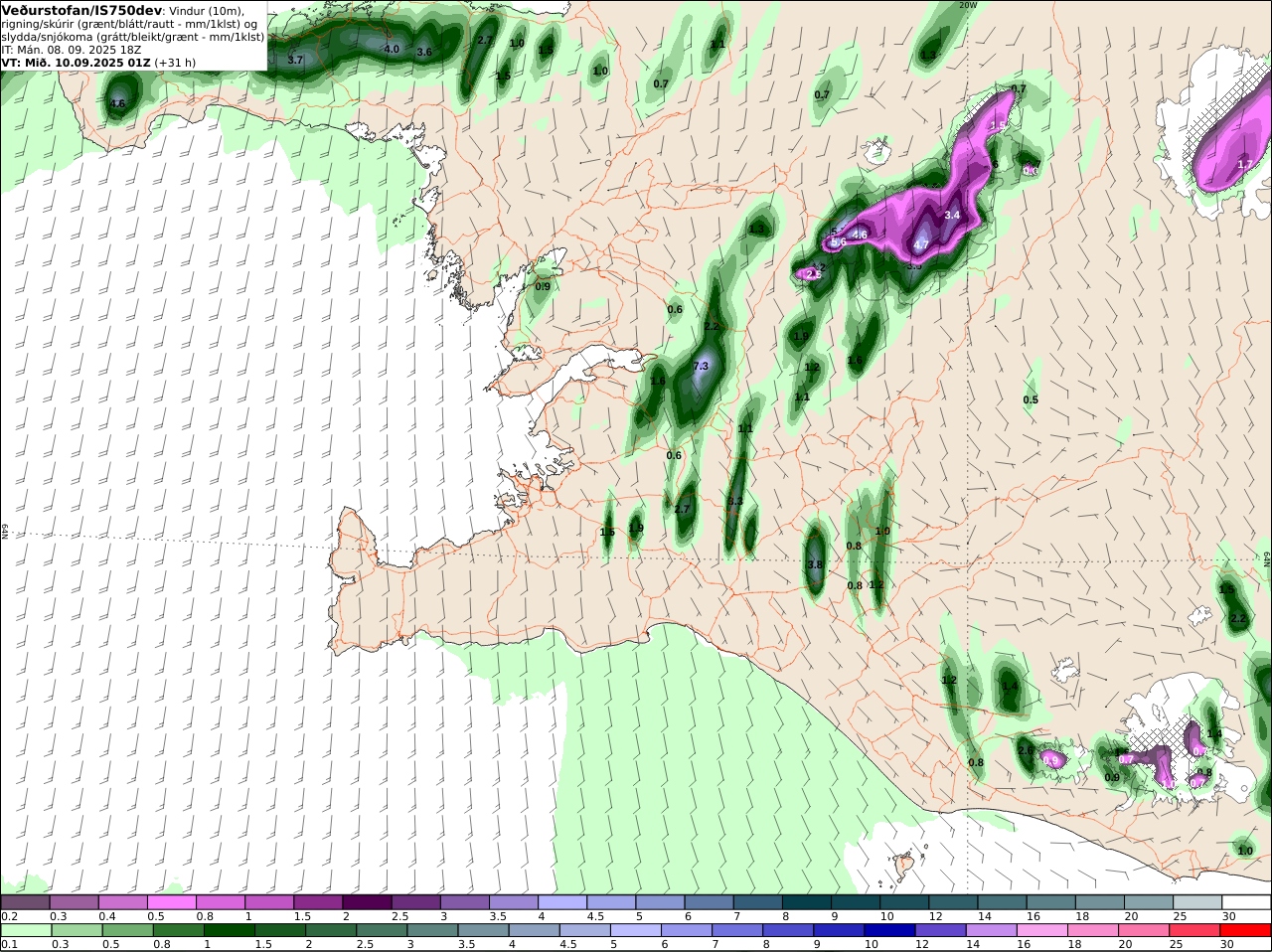Viewport: 1272px width, 952px height.
Task: Select the bottom legend swatch between 7 and 8
Action: 737,931
